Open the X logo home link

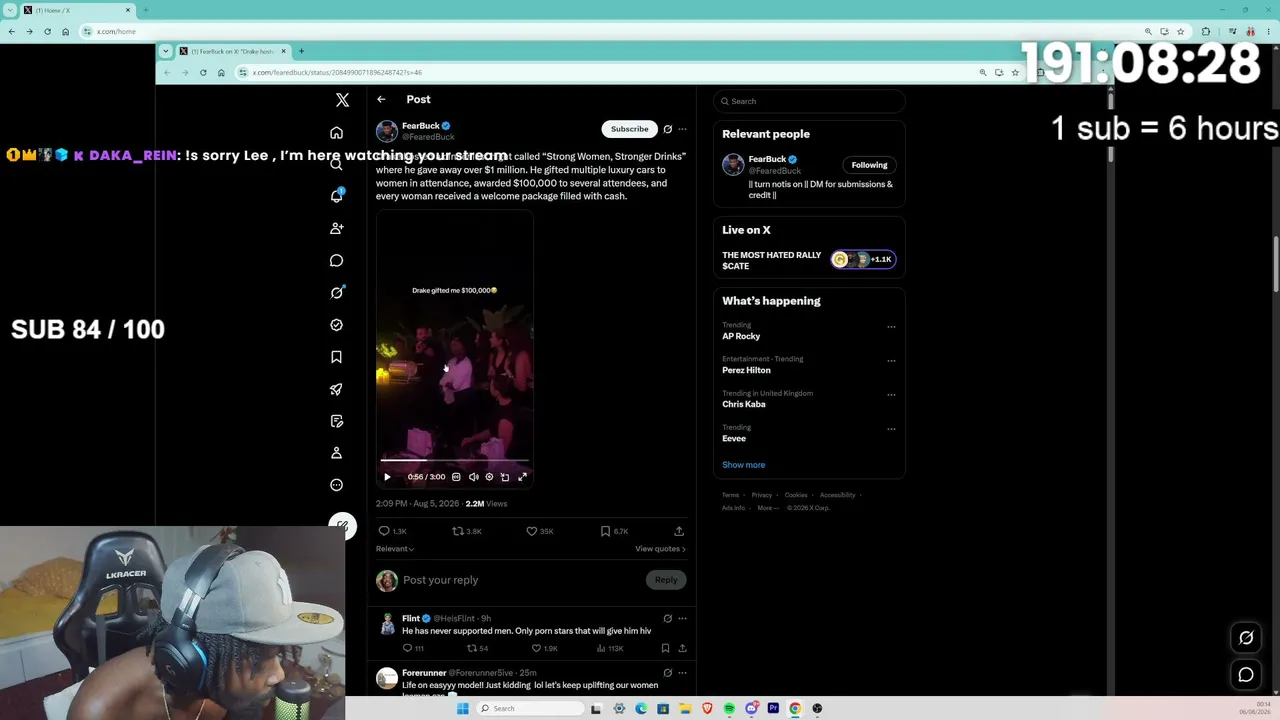point(342,100)
